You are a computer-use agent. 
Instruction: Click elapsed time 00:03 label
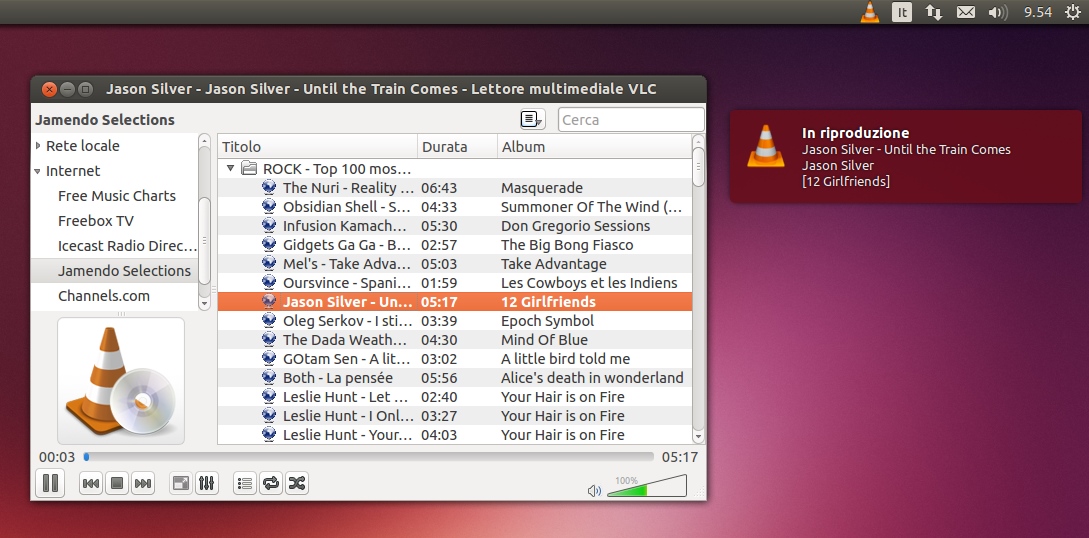click(57, 457)
